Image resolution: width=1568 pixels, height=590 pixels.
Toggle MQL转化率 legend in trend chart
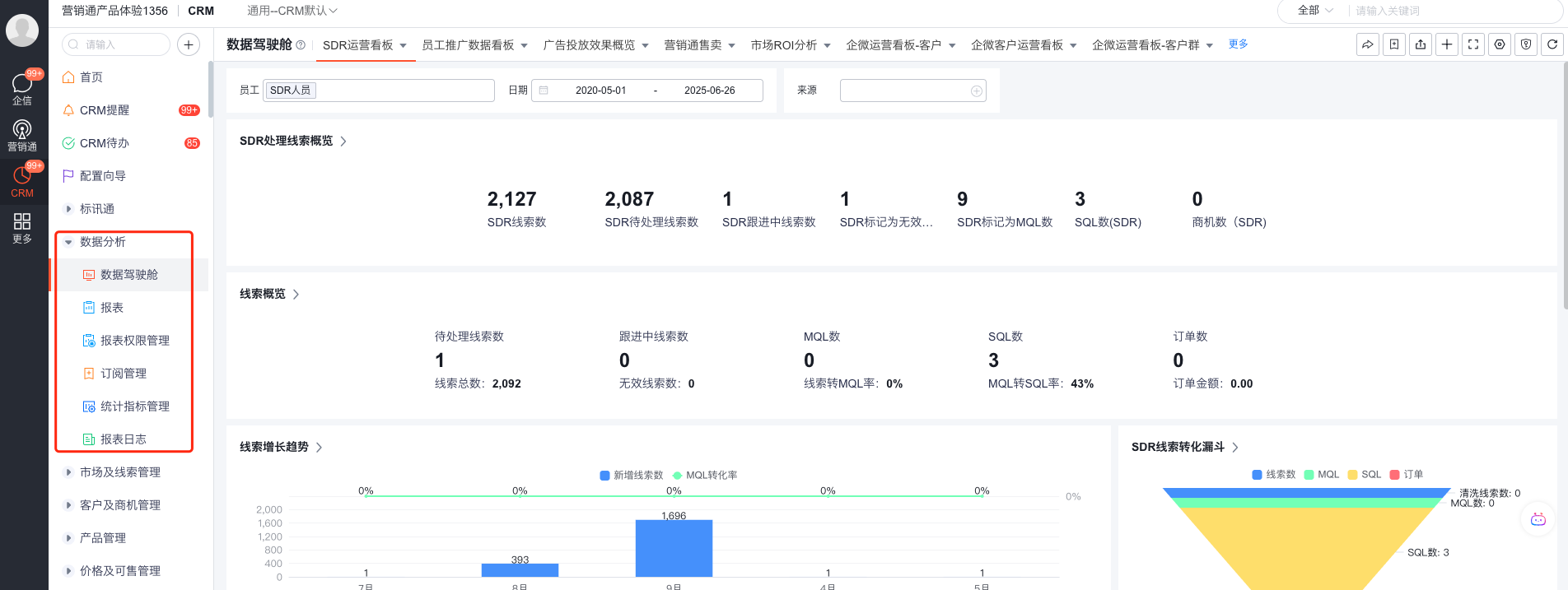pos(705,476)
